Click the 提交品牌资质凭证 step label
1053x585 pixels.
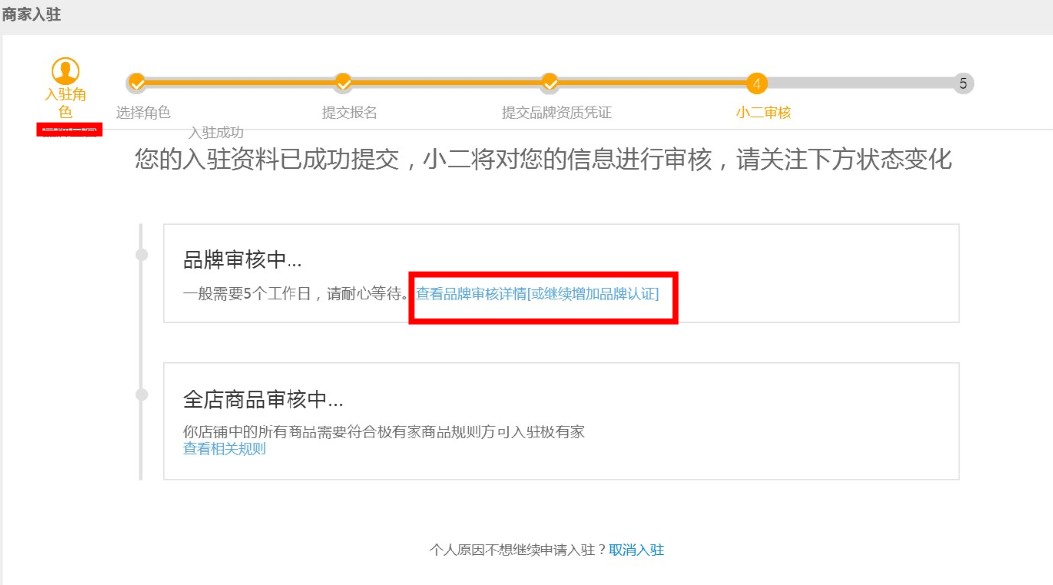(556, 113)
